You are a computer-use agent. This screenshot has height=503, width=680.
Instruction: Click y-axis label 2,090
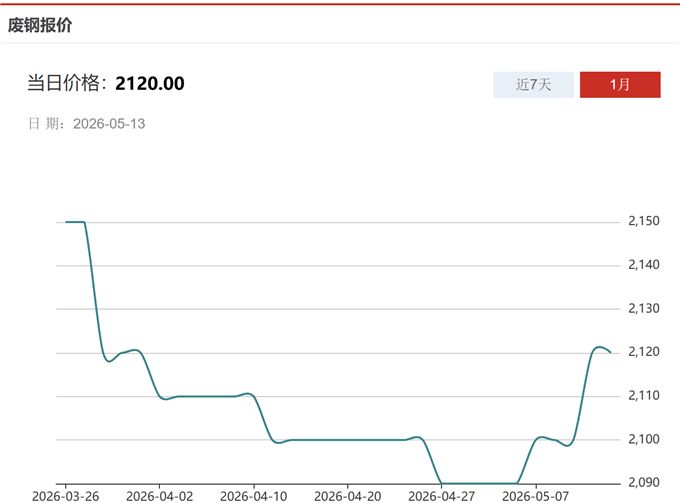pyautogui.click(x=644, y=482)
